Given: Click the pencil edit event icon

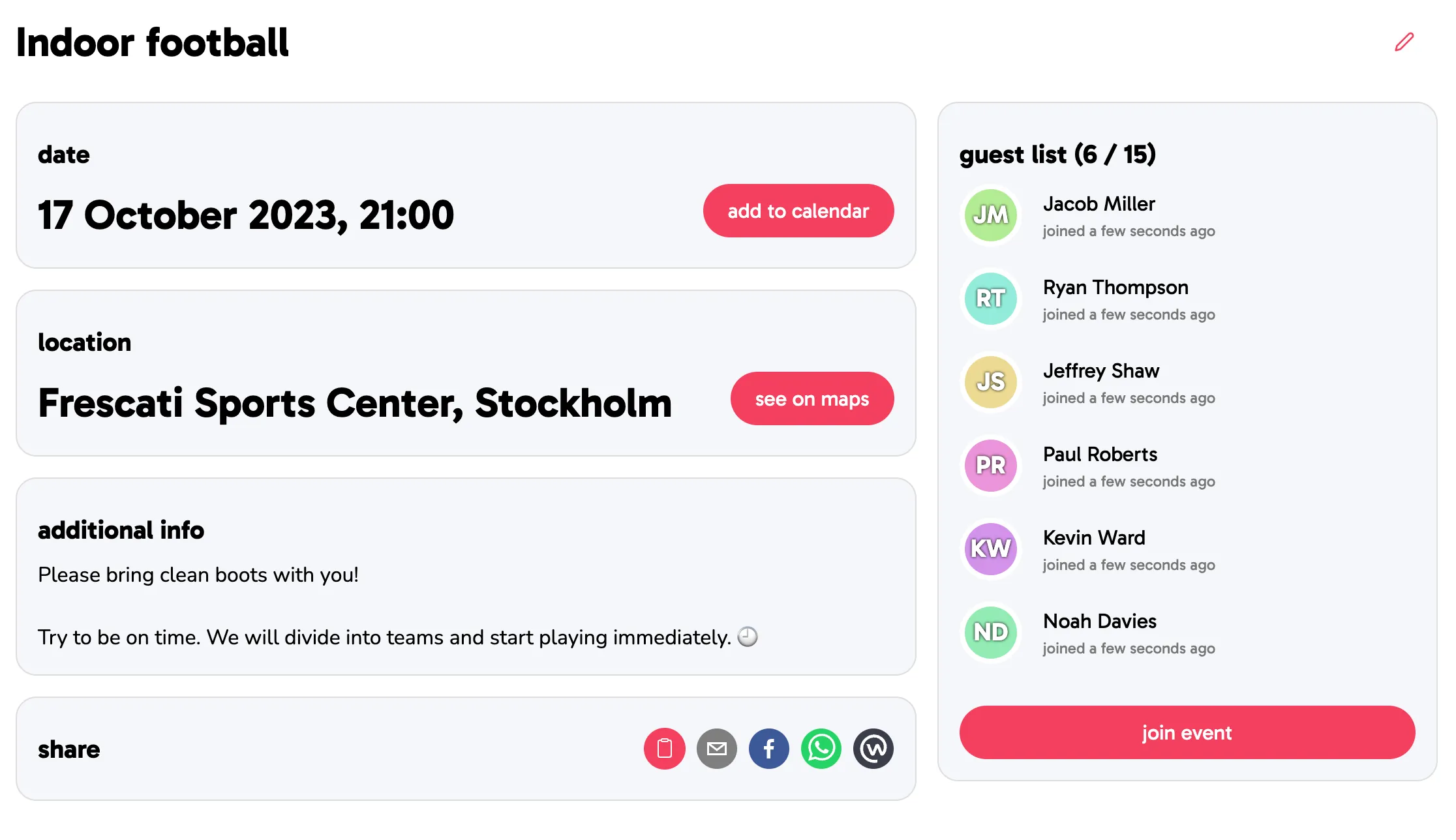Looking at the screenshot, I should 1404,42.
